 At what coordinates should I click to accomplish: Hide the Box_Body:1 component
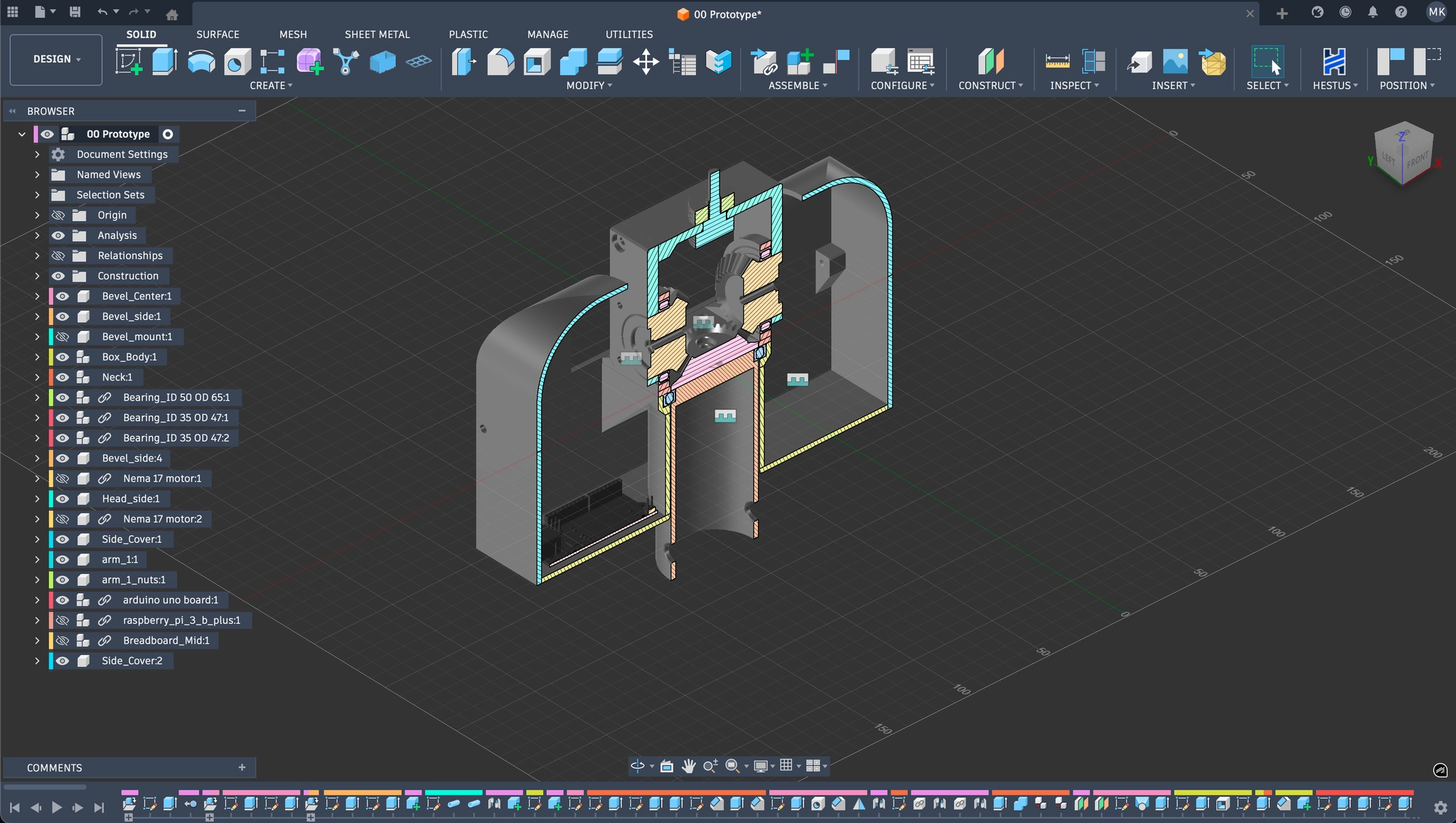click(63, 357)
